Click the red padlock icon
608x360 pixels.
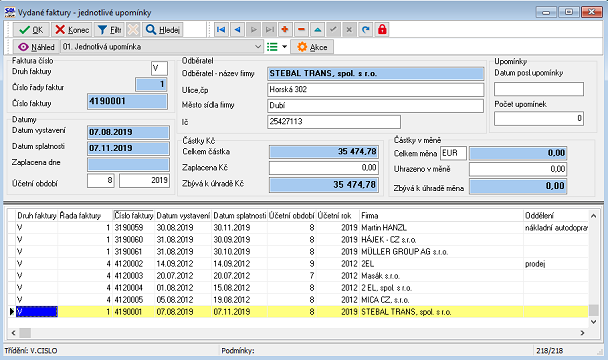[x=382, y=29]
